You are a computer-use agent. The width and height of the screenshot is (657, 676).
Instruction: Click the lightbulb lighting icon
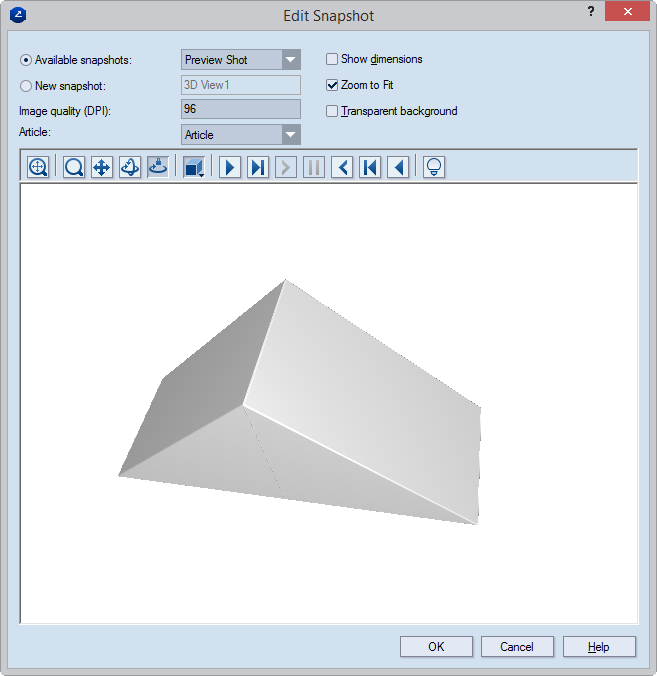[433, 167]
